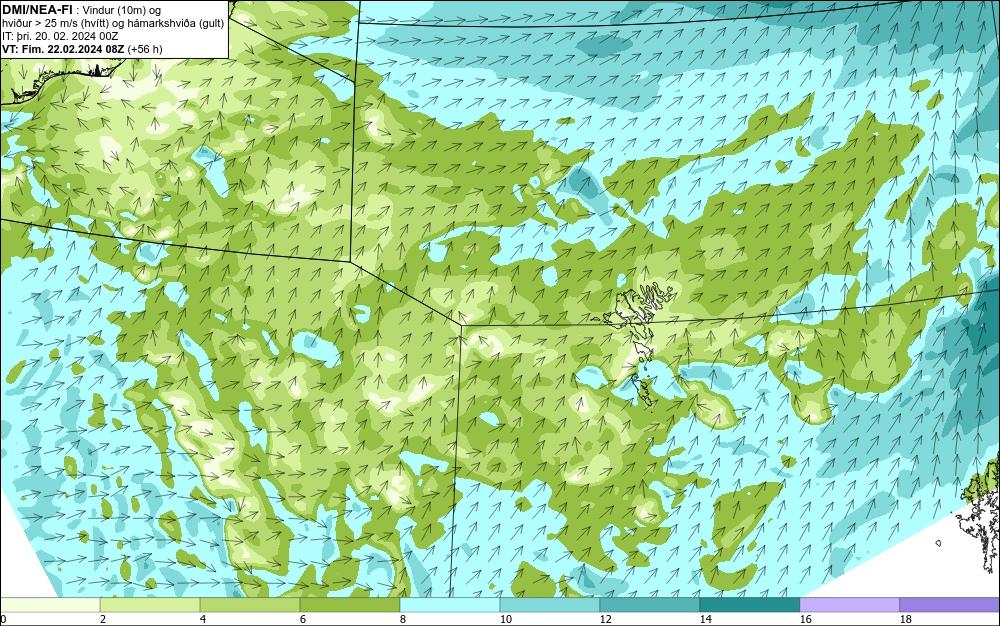Click the 2–4 m/s light green legend swatch
The width and height of the screenshot is (1000, 626).
[x=150, y=604]
